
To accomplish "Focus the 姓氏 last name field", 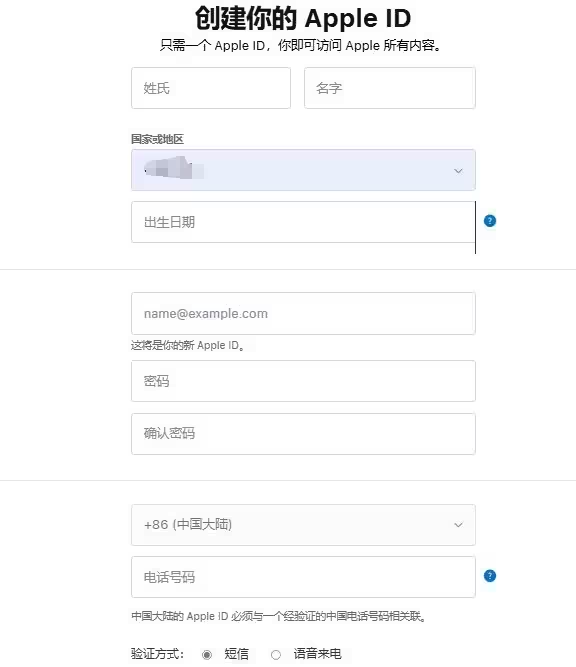I will click(x=211, y=88).
